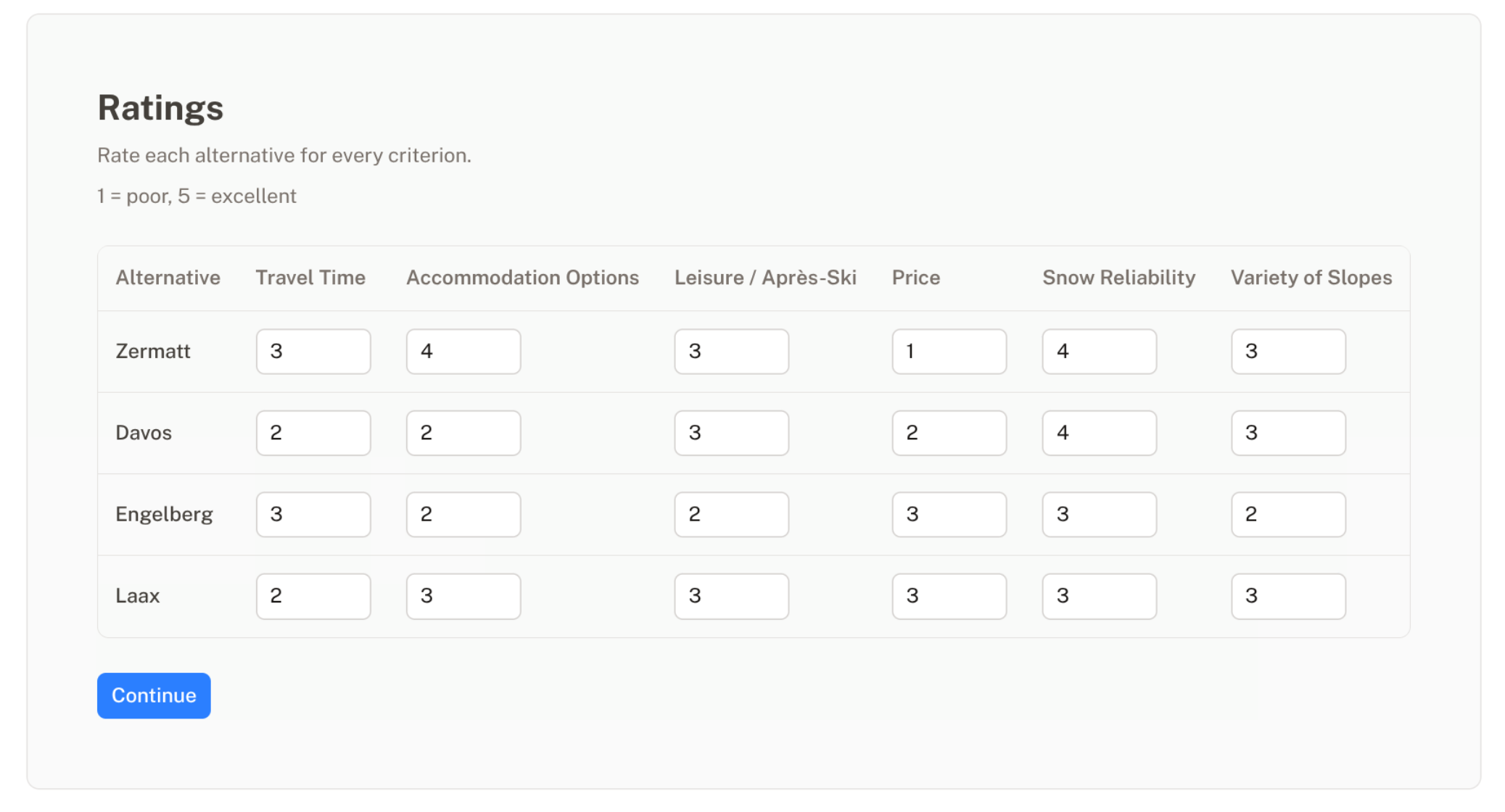The width and height of the screenshot is (1505, 812).
Task: Click Engelberg's Leisure / Après-Ski field
Action: pyautogui.click(x=731, y=515)
